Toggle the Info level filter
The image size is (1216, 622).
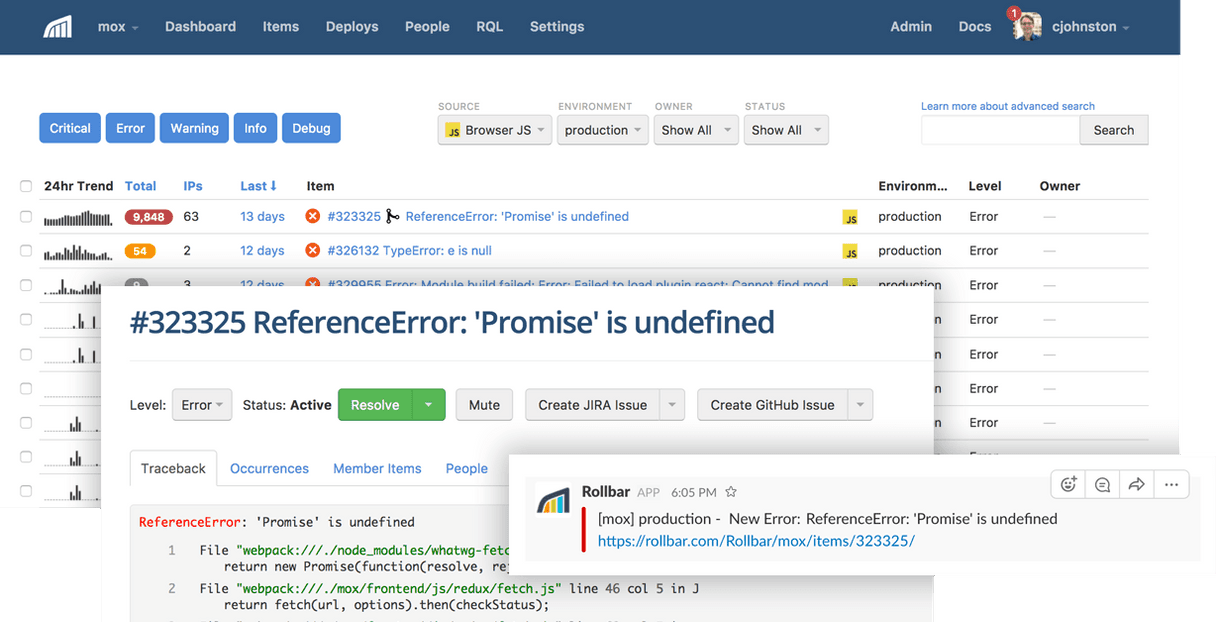click(x=256, y=128)
